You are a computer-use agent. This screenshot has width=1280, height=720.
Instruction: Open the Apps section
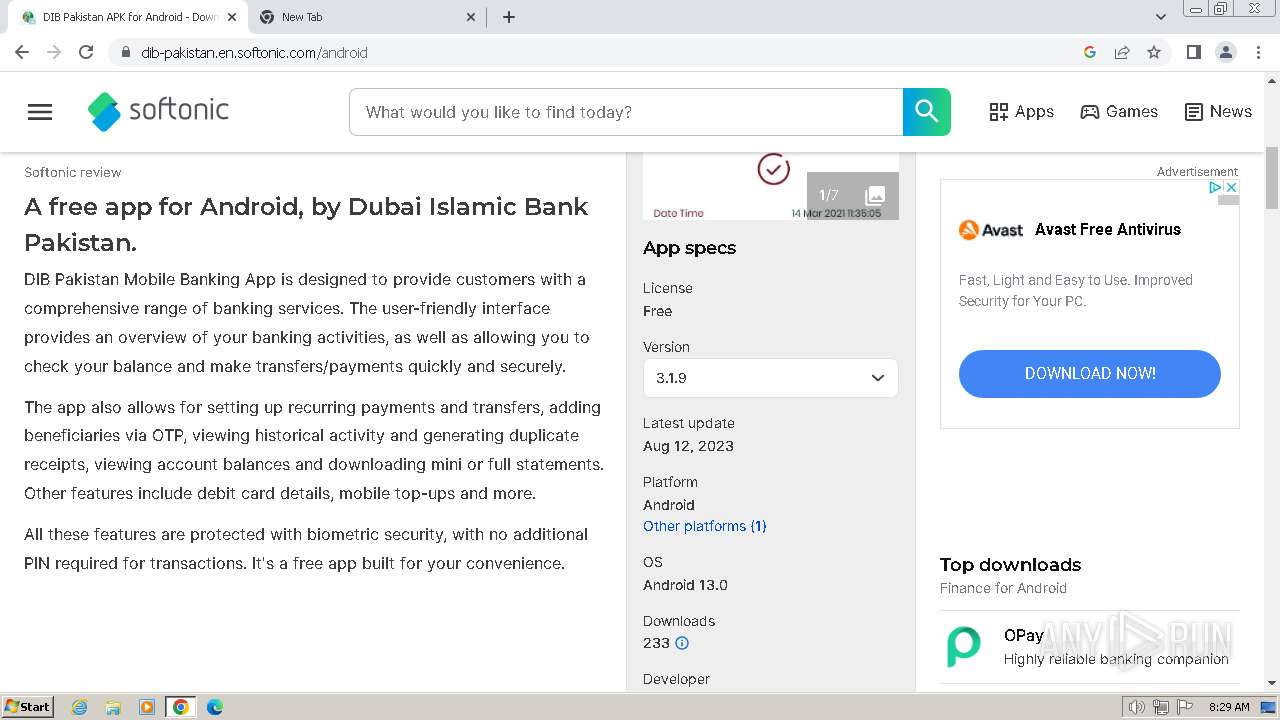click(x=1021, y=112)
